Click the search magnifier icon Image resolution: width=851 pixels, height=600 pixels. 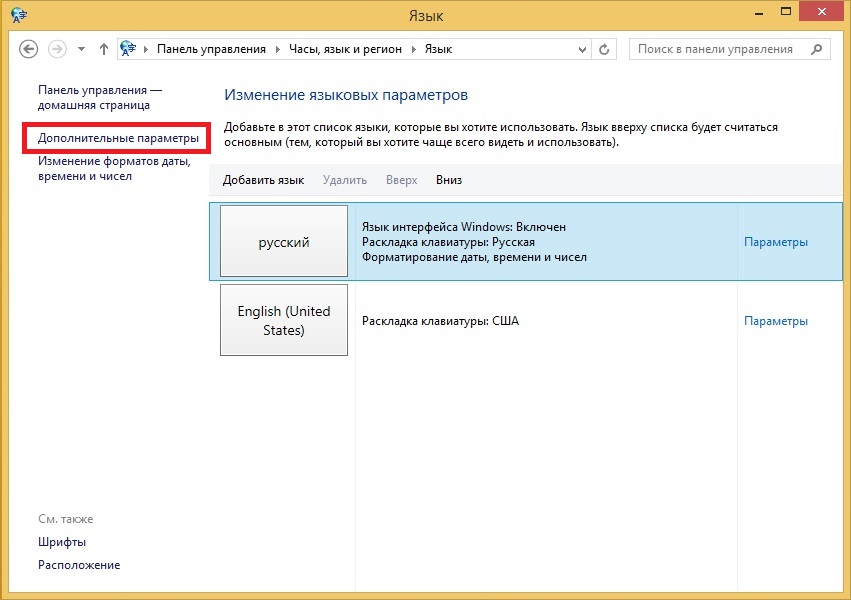point(817,49)
